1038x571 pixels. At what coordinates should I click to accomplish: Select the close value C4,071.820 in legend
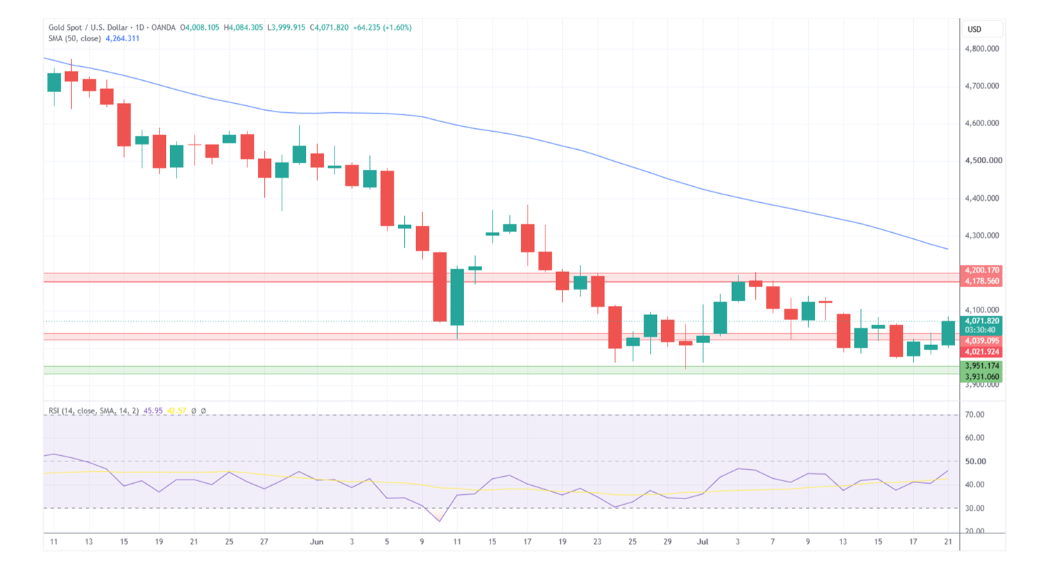(x=329, y=28)
